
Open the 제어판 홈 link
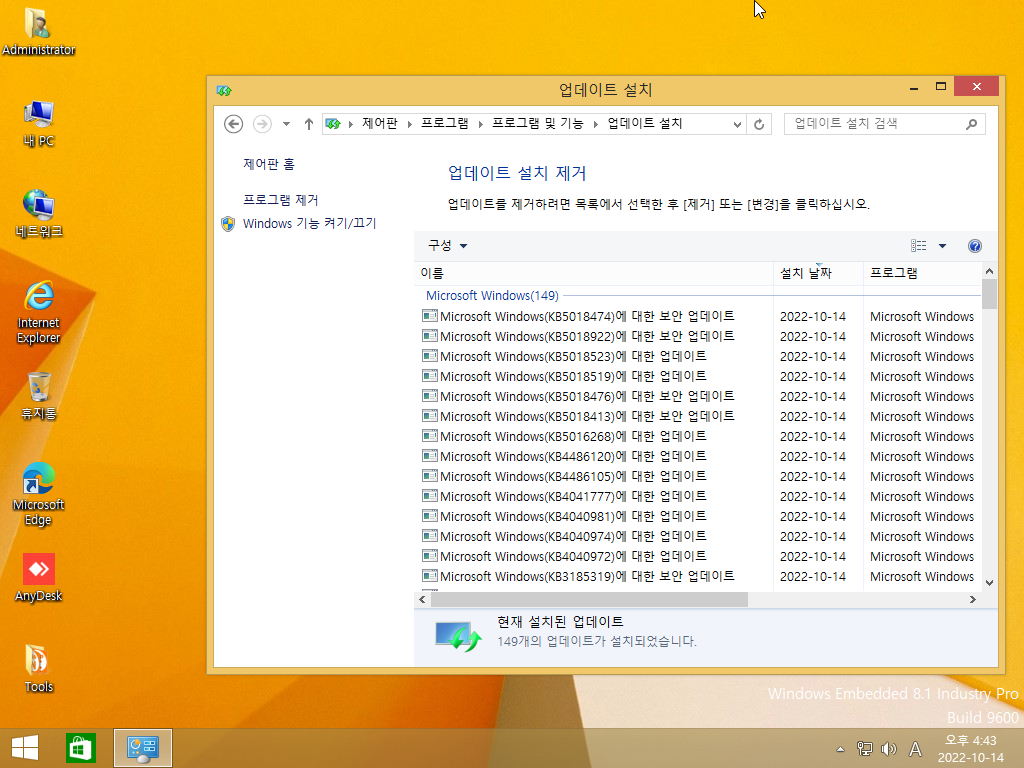(269, 164)
